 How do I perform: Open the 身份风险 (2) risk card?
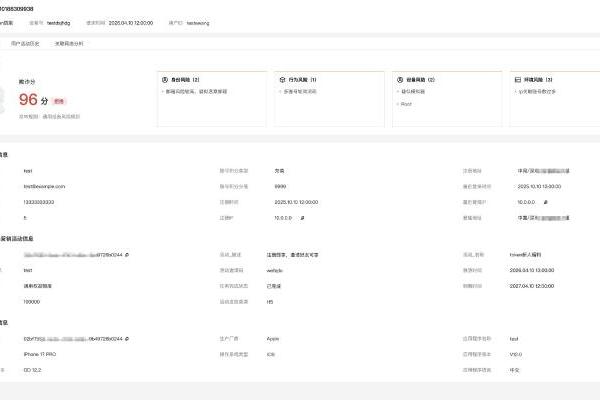click(x=212, y=99)
